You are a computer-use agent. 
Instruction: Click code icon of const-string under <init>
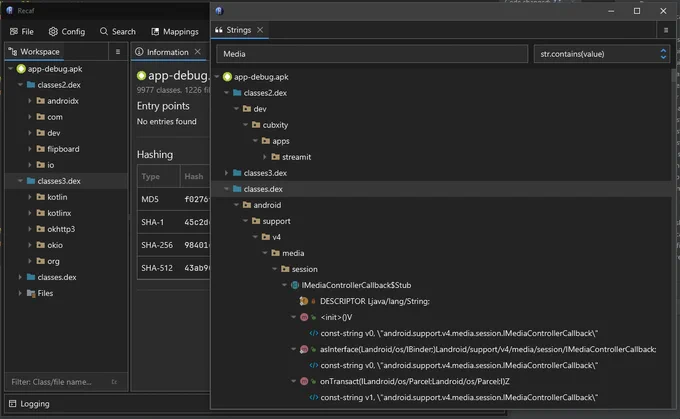click(314, 334)
